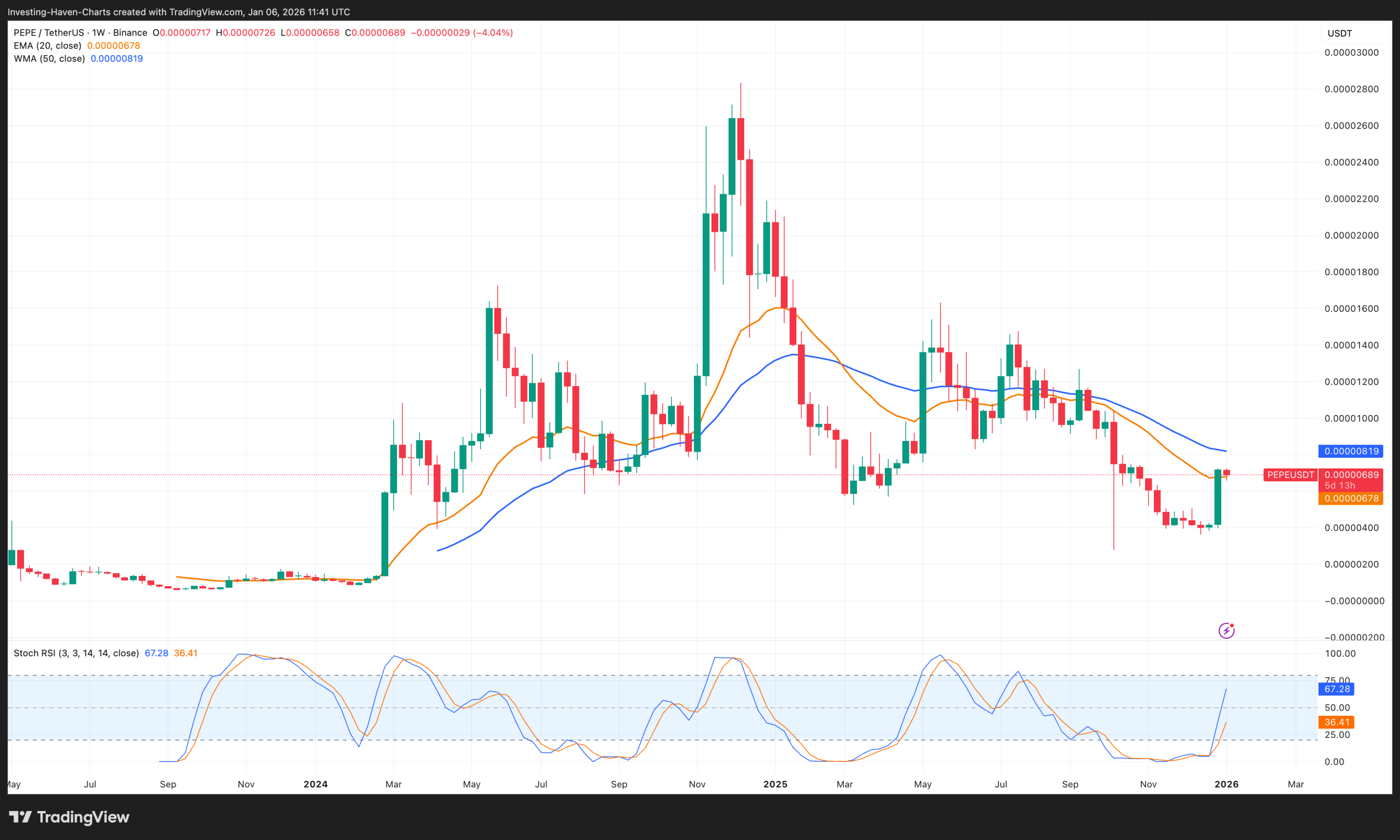Click the orange 0.00000678 EMA legend value
Screen dimensions: 1400x840
(113, 46)
